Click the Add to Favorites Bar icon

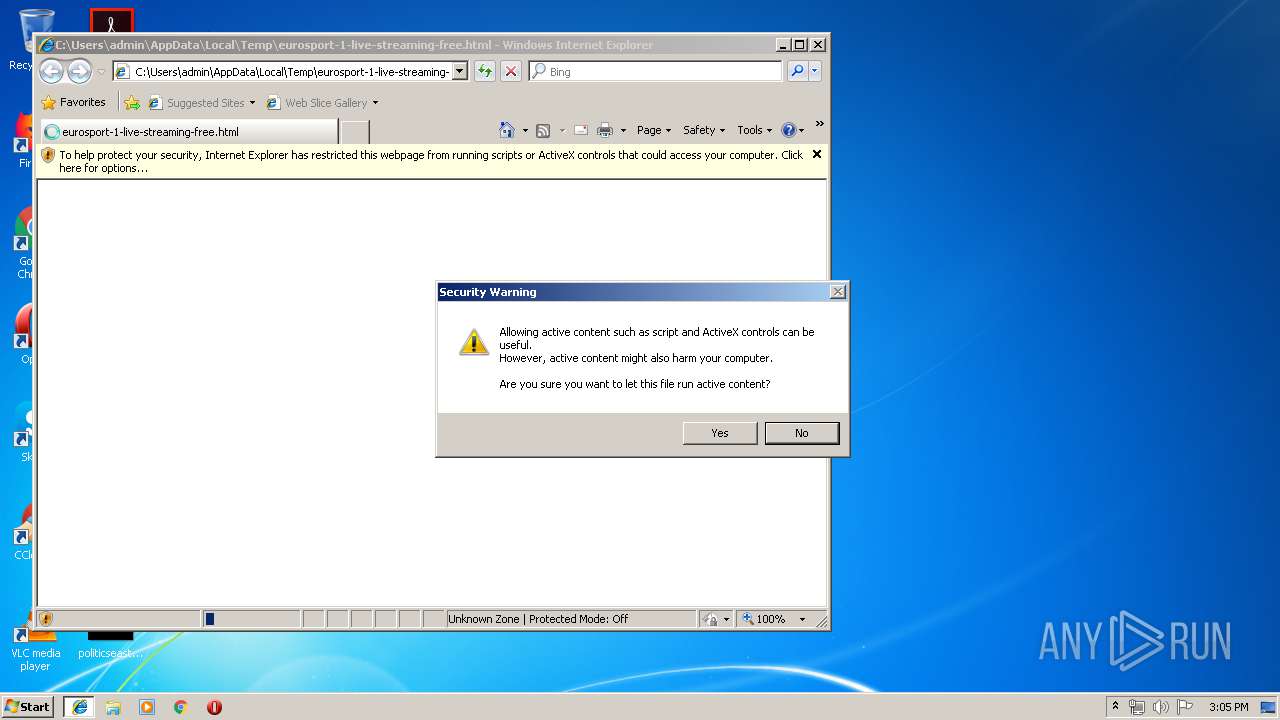coord(132,102)
